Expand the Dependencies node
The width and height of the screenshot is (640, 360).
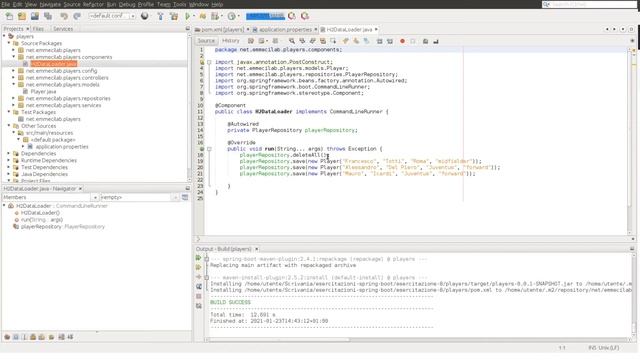pos(9,153)
